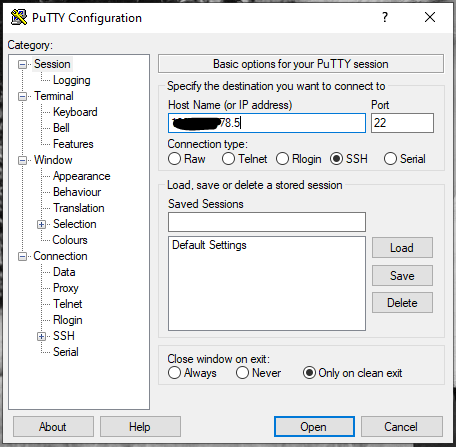Select the Rlogin connection type radio
Viewport: 456px width, 447px height.
282,159
